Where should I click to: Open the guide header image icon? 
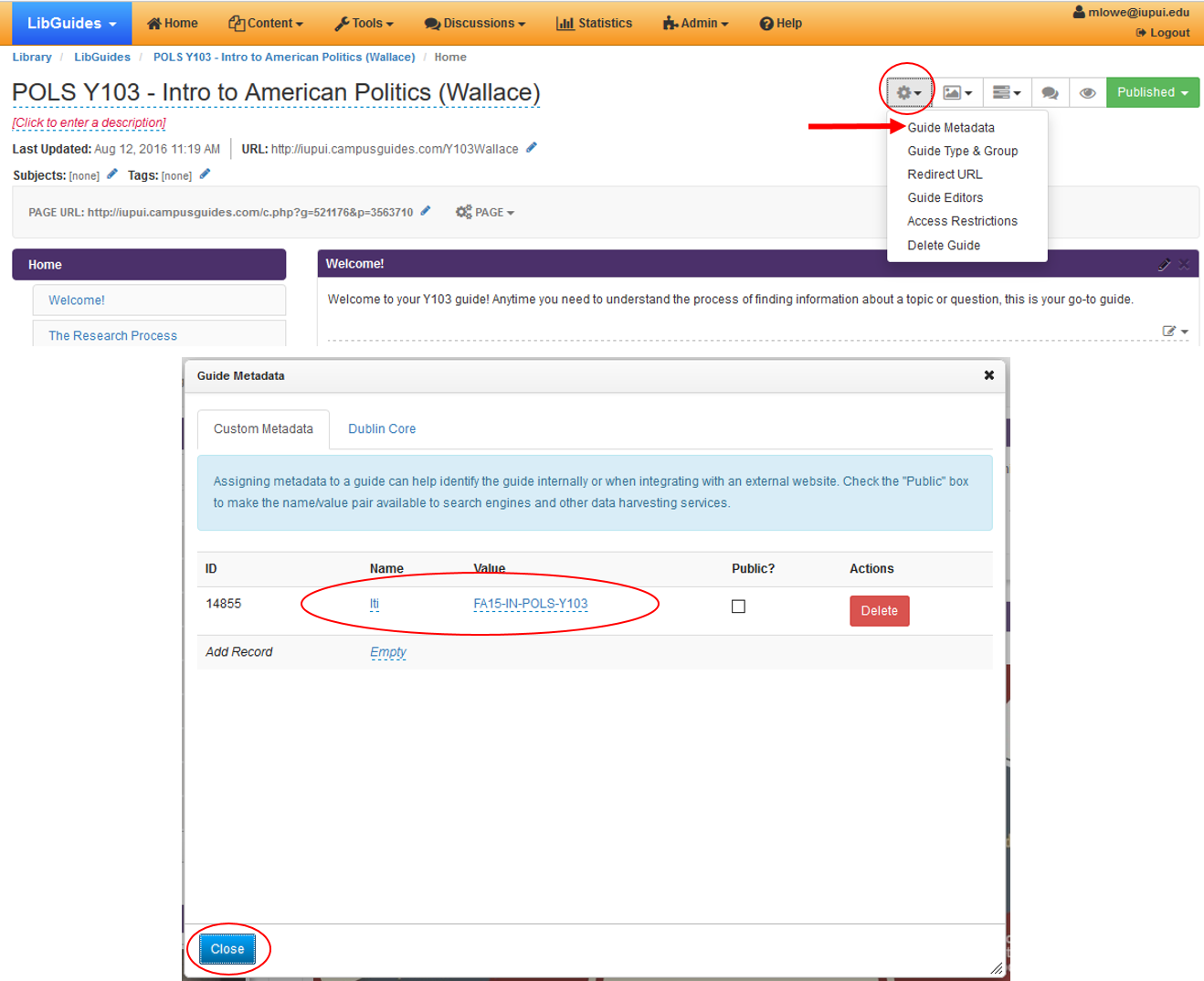[957, 91]
